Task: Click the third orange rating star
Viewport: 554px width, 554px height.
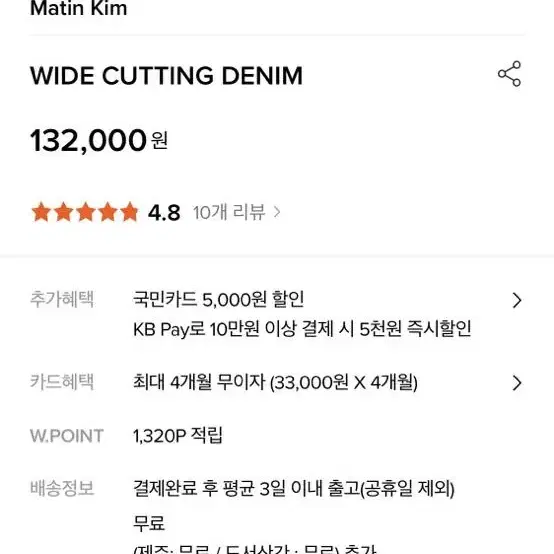Action: (x=86, y=212)
